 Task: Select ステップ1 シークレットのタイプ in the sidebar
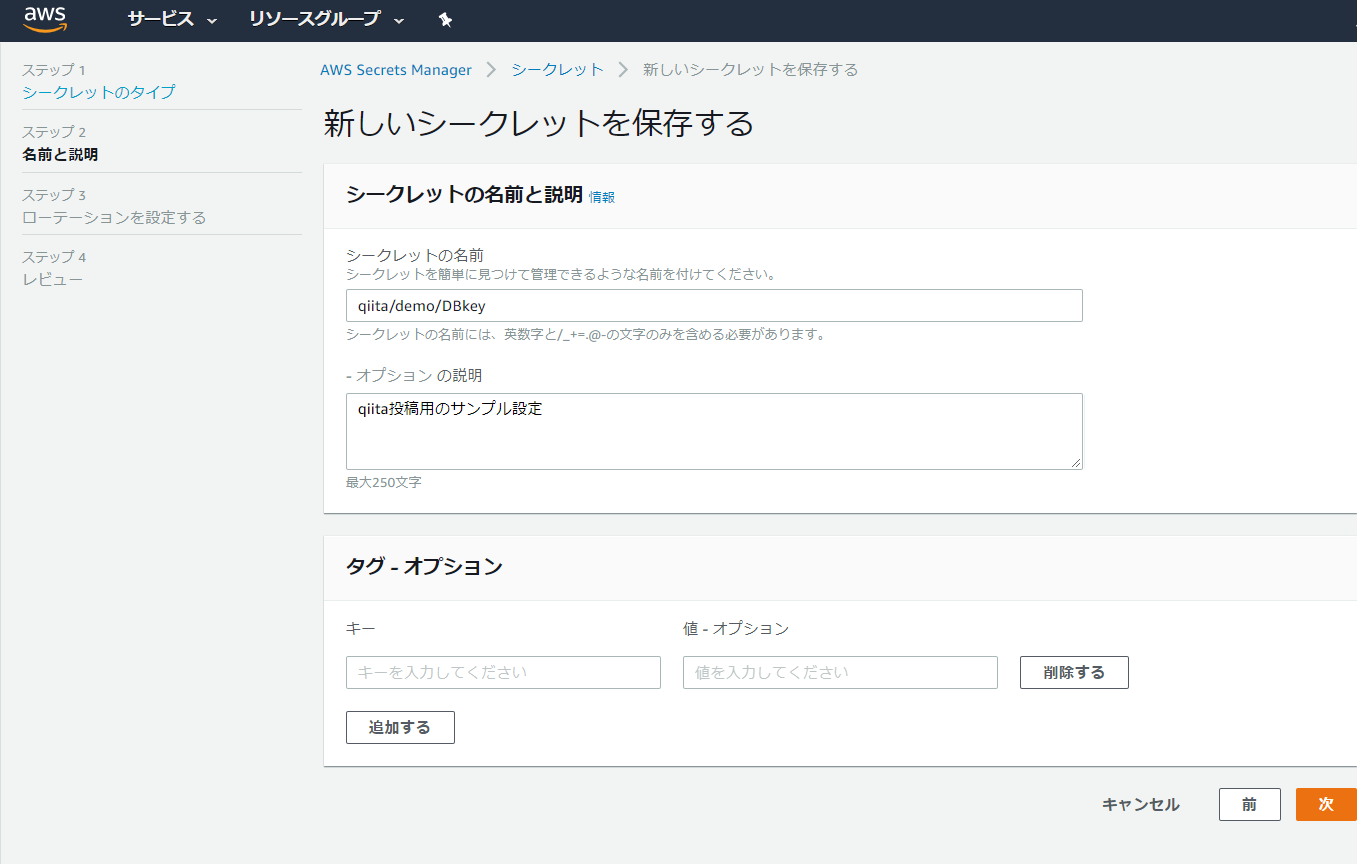[96, 90]
